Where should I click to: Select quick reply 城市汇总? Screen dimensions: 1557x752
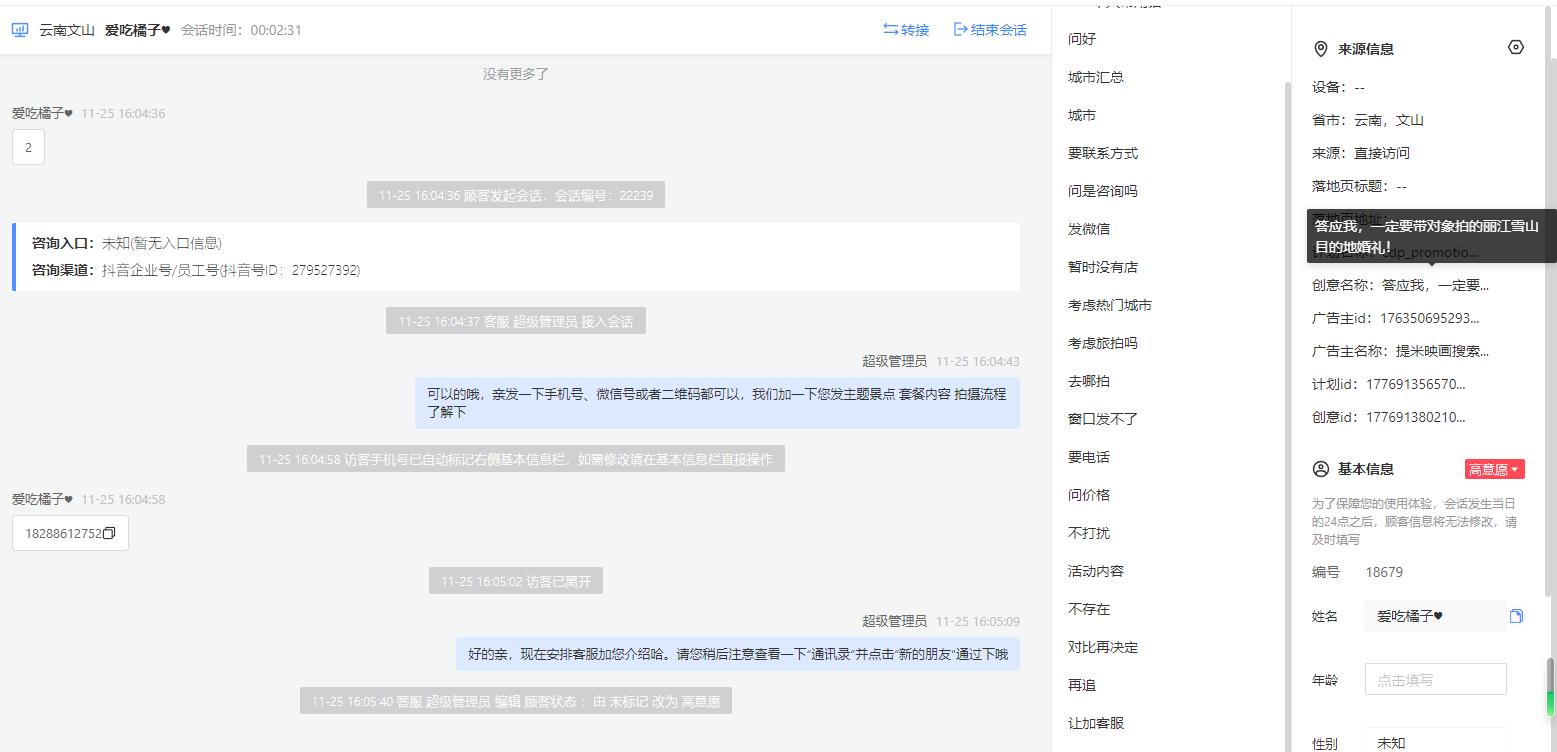(1096, 77)
